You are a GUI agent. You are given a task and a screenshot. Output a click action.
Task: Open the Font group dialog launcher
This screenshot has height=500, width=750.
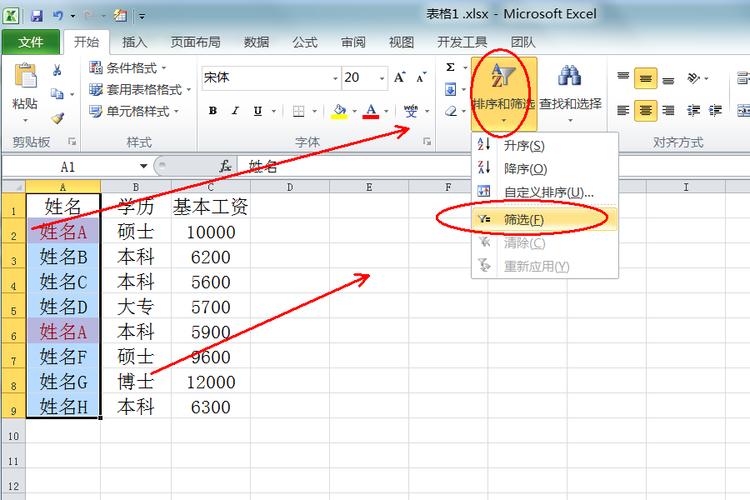tap(427, 142)
